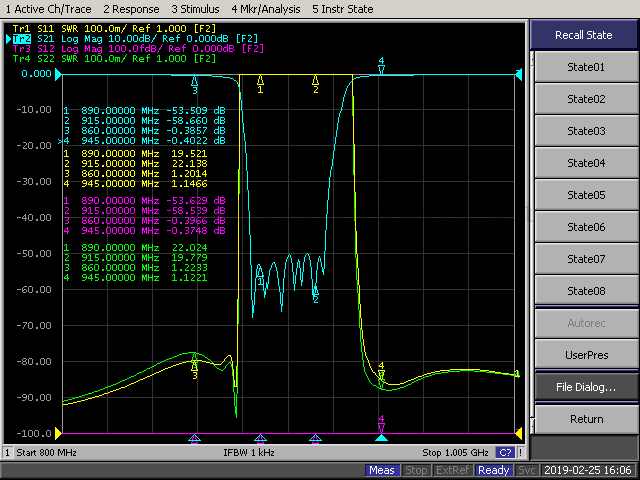640x480 pixels.
Task: Click cyan readout 860.00000 MHz -0.3857 dB
Action: tap(144, 131)
